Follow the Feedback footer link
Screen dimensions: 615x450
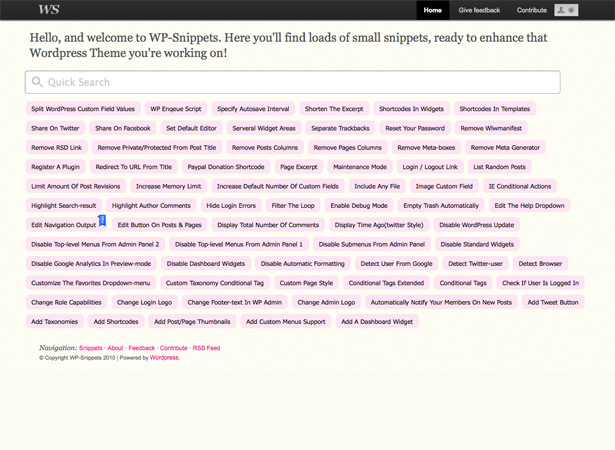(x=142, y=348)
